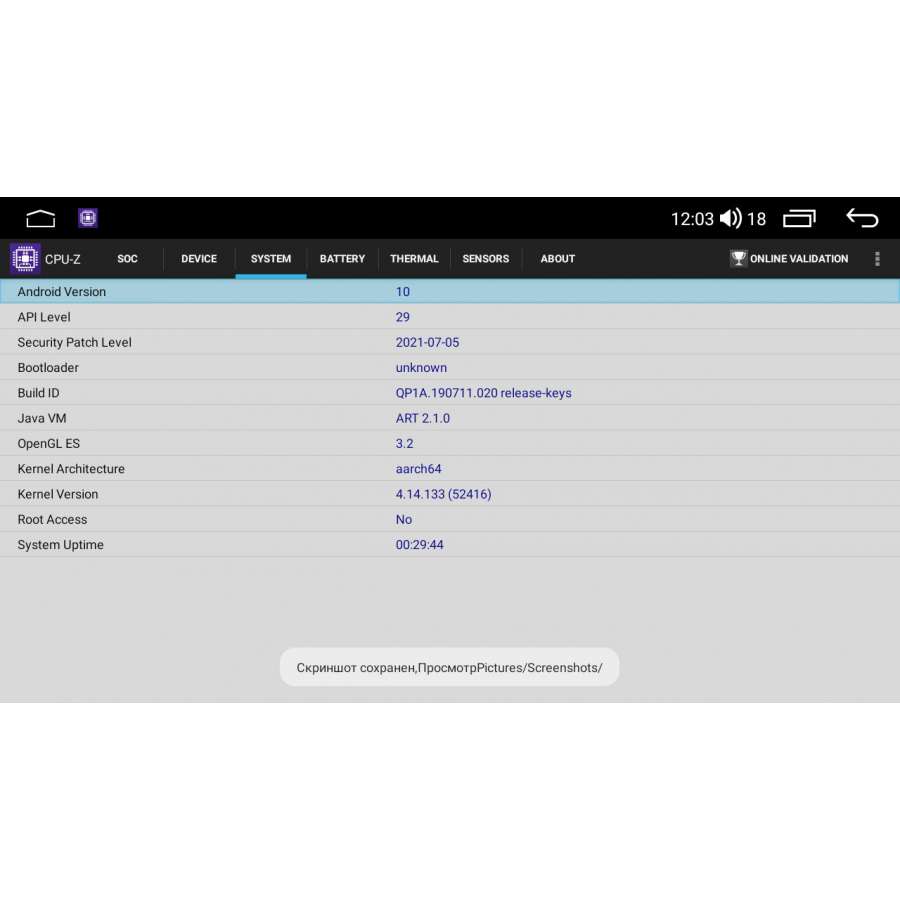900x900 pixels.
Task: Switch to the DEVICE tab
Action: 199,259
